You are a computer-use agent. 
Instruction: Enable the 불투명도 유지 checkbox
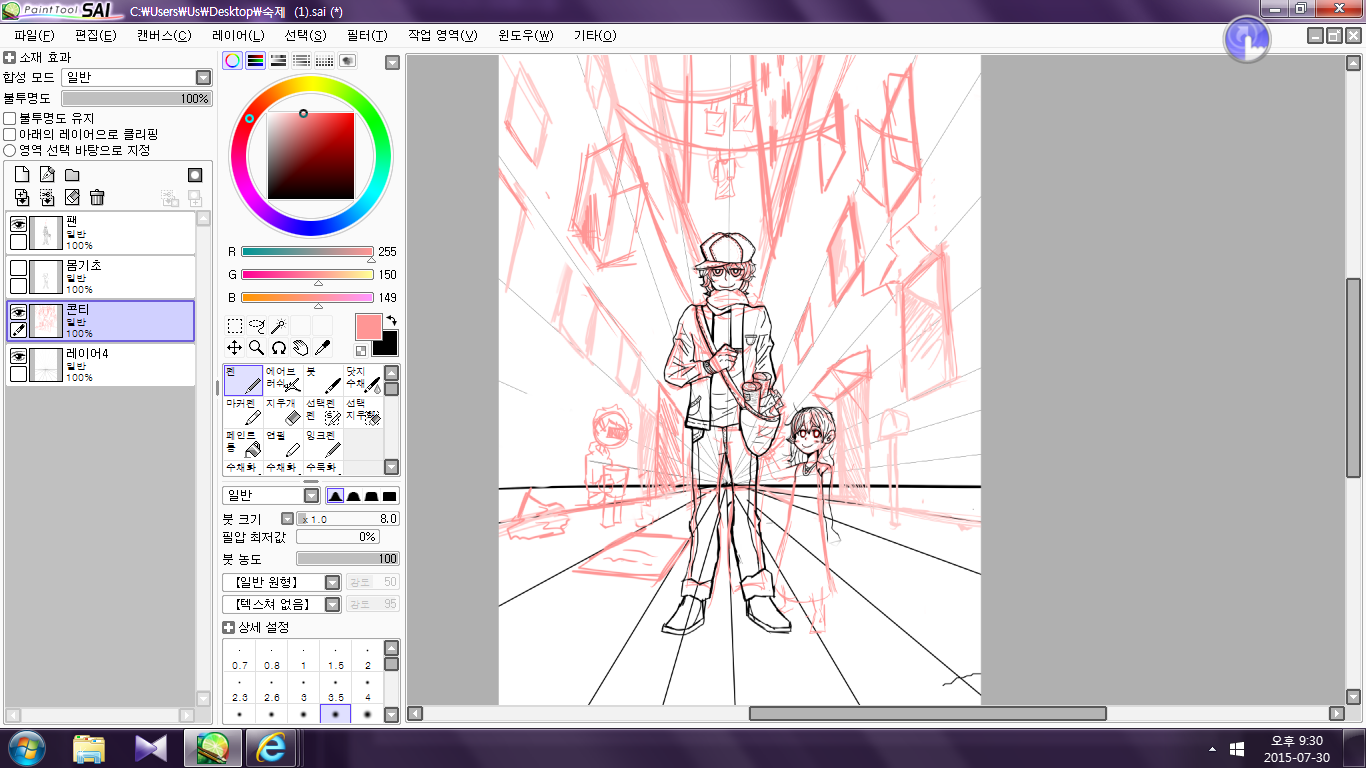(10, 118)
